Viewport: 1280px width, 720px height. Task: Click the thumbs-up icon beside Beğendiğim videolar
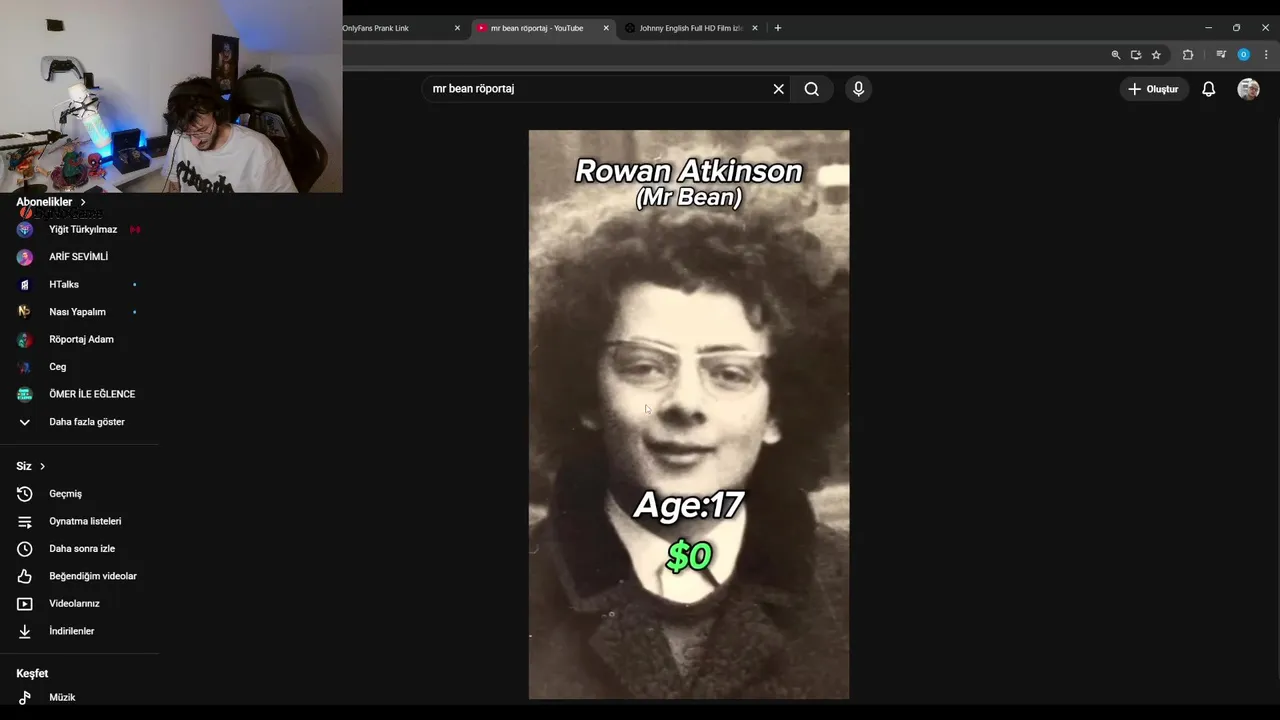click(x=25, y=576)
